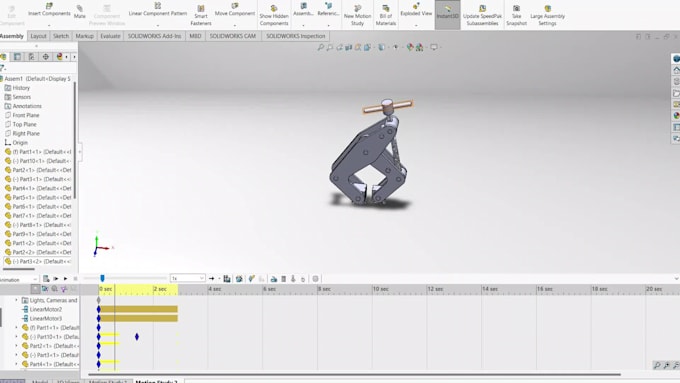Open SOLIDWORKS Add-Ins tab
Image resolution: width=680 pixels, height=383 pixels.
(154, 36)
